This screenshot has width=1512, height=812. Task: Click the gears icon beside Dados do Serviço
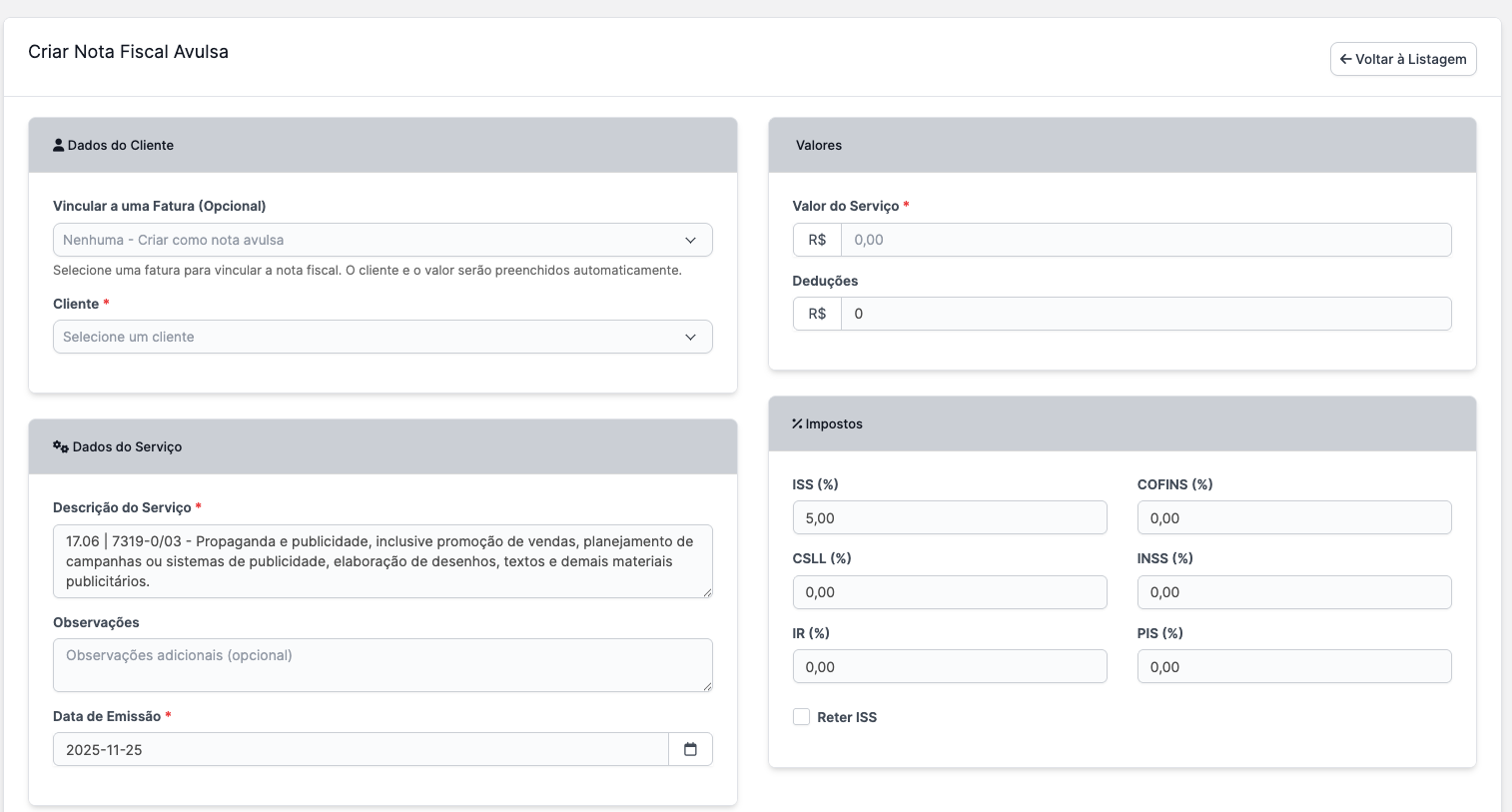coord(59,446)
